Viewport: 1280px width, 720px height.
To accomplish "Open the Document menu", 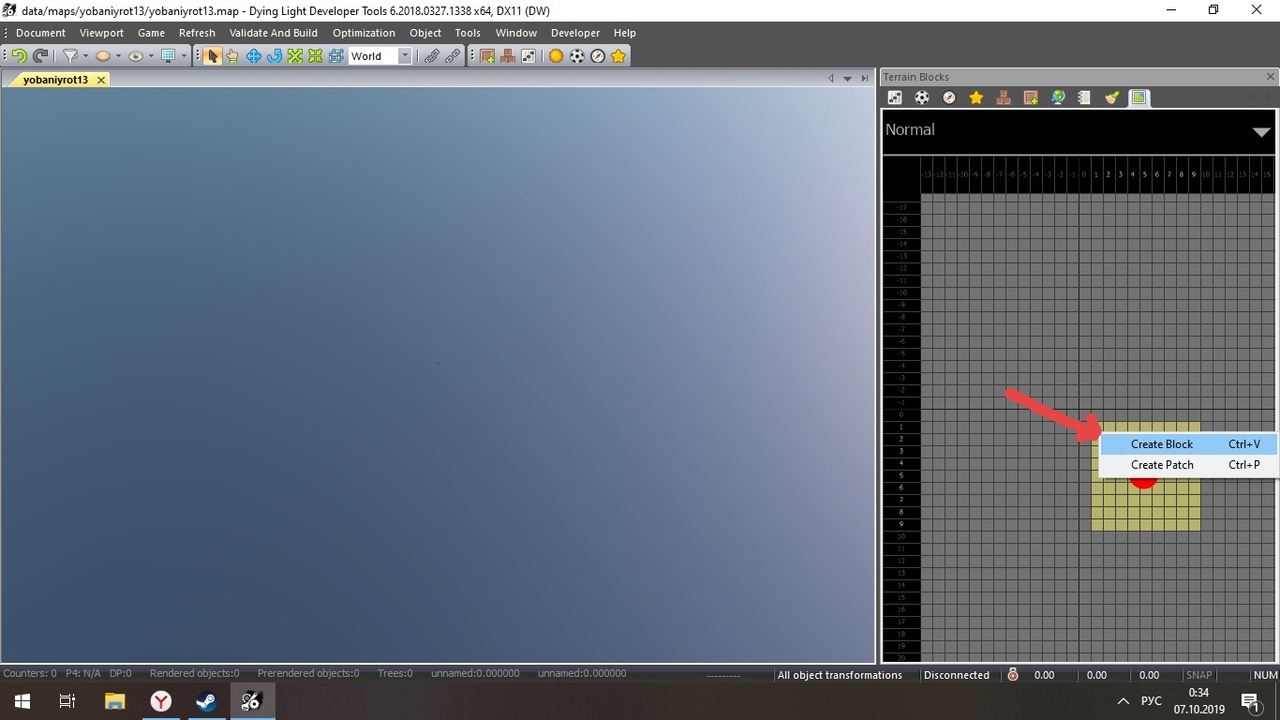I will pos(41,33).
